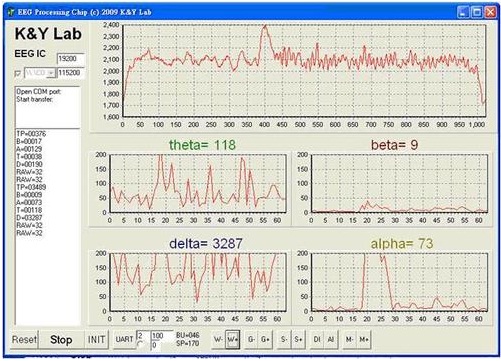This screenshot has width=501, height=361.
Task: Click the 19200 baud rate field
Action: pos(71,59)
